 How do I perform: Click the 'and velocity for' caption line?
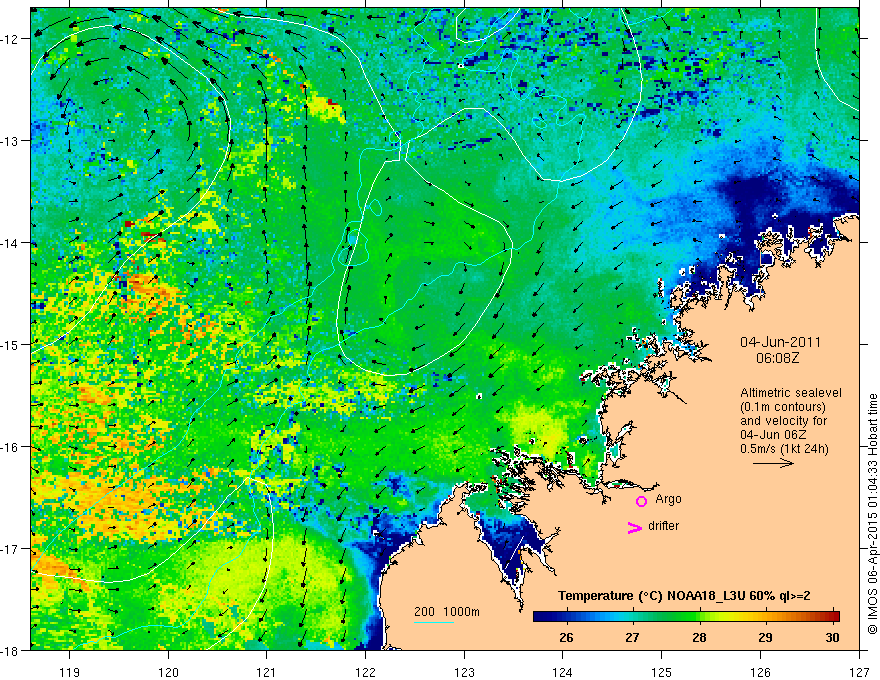[x=783, y=421]
